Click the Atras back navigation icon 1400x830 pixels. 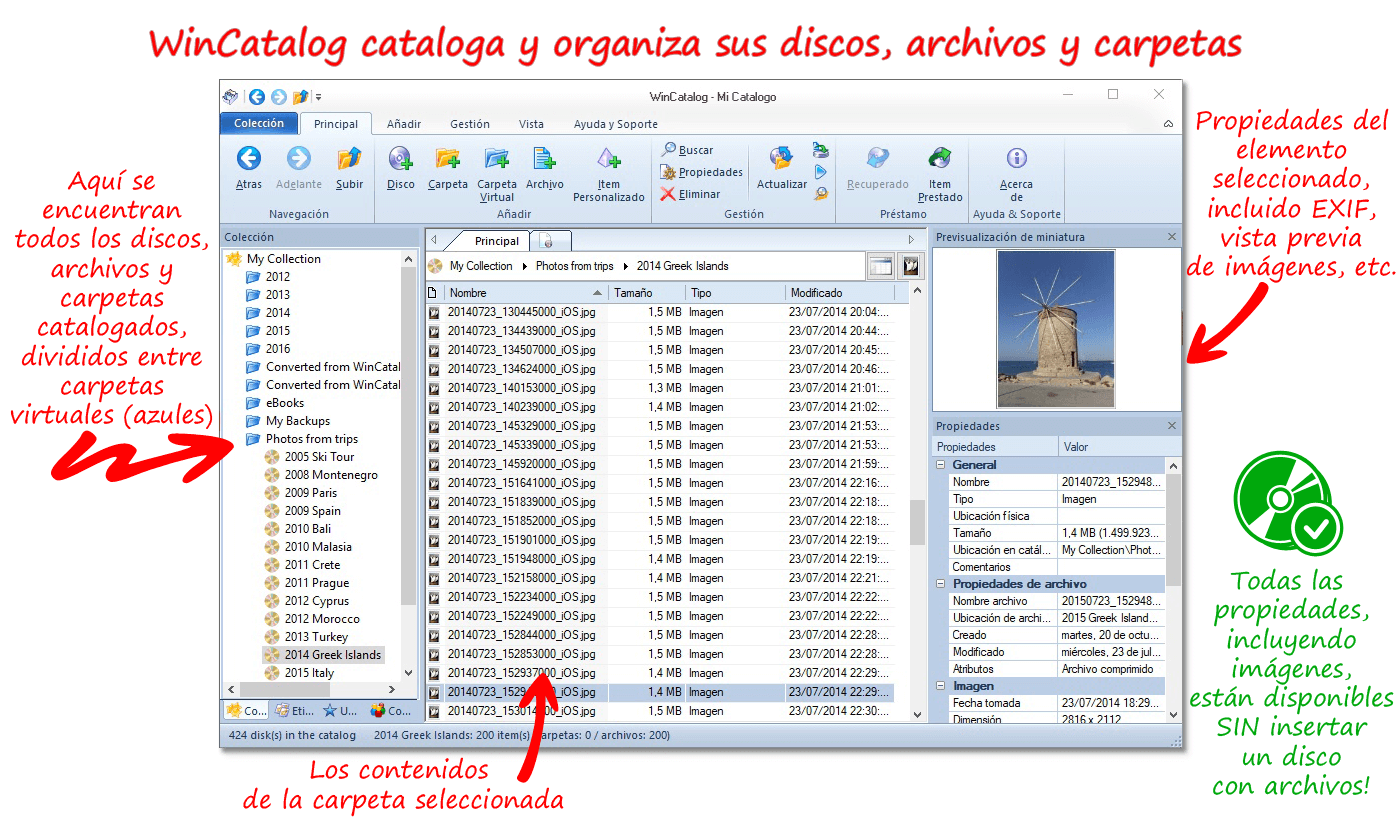pyautogui.click(x=248, y=158)
